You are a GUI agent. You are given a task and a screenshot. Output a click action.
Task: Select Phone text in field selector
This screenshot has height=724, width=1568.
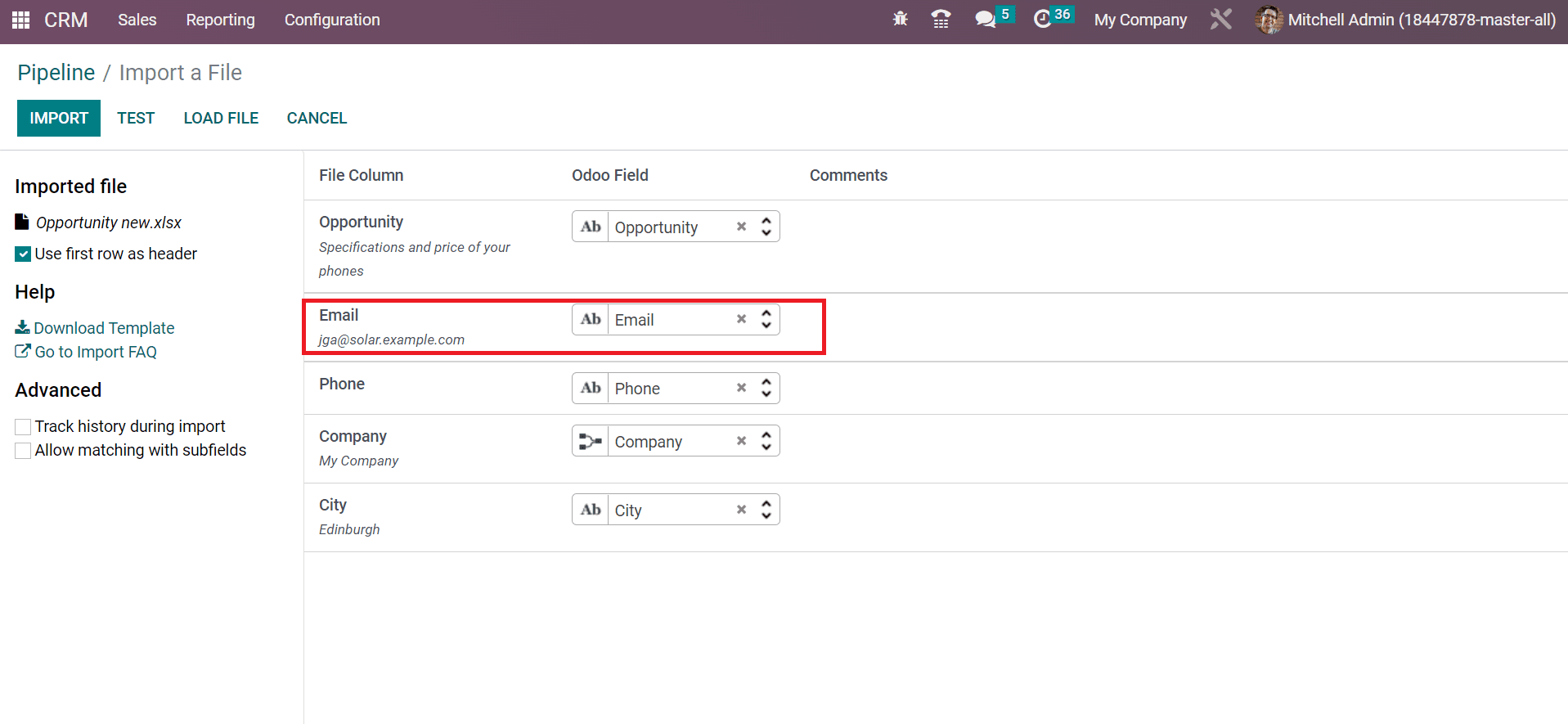(x=637, y=389)
